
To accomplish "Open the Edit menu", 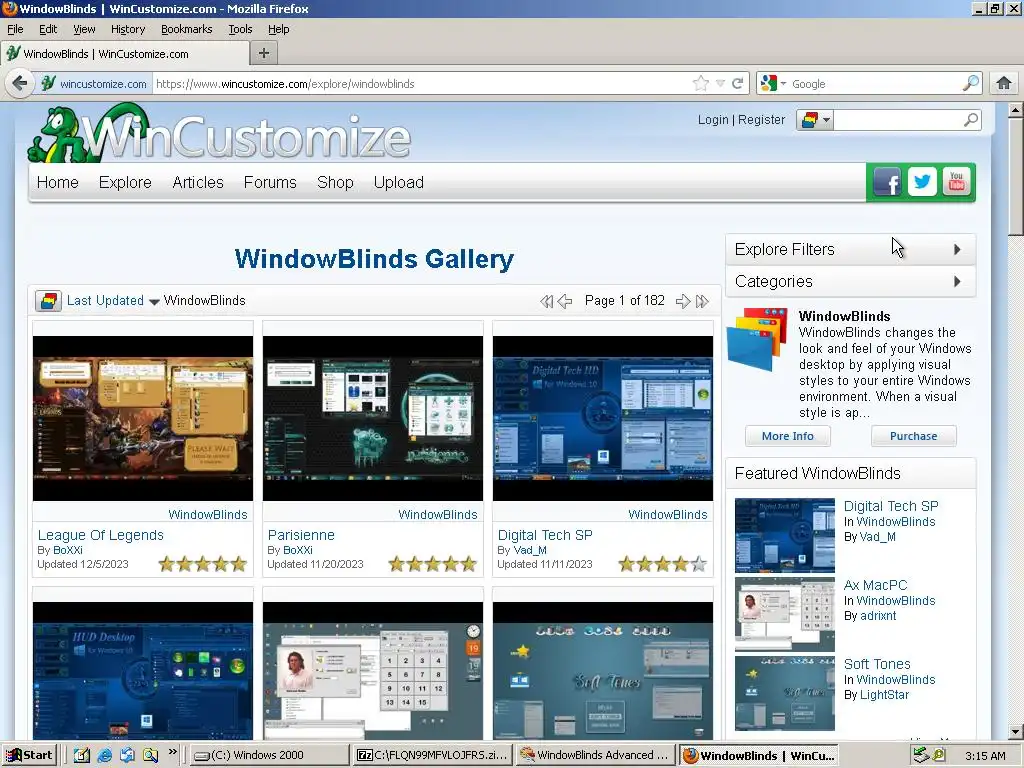I will (48, 29).
